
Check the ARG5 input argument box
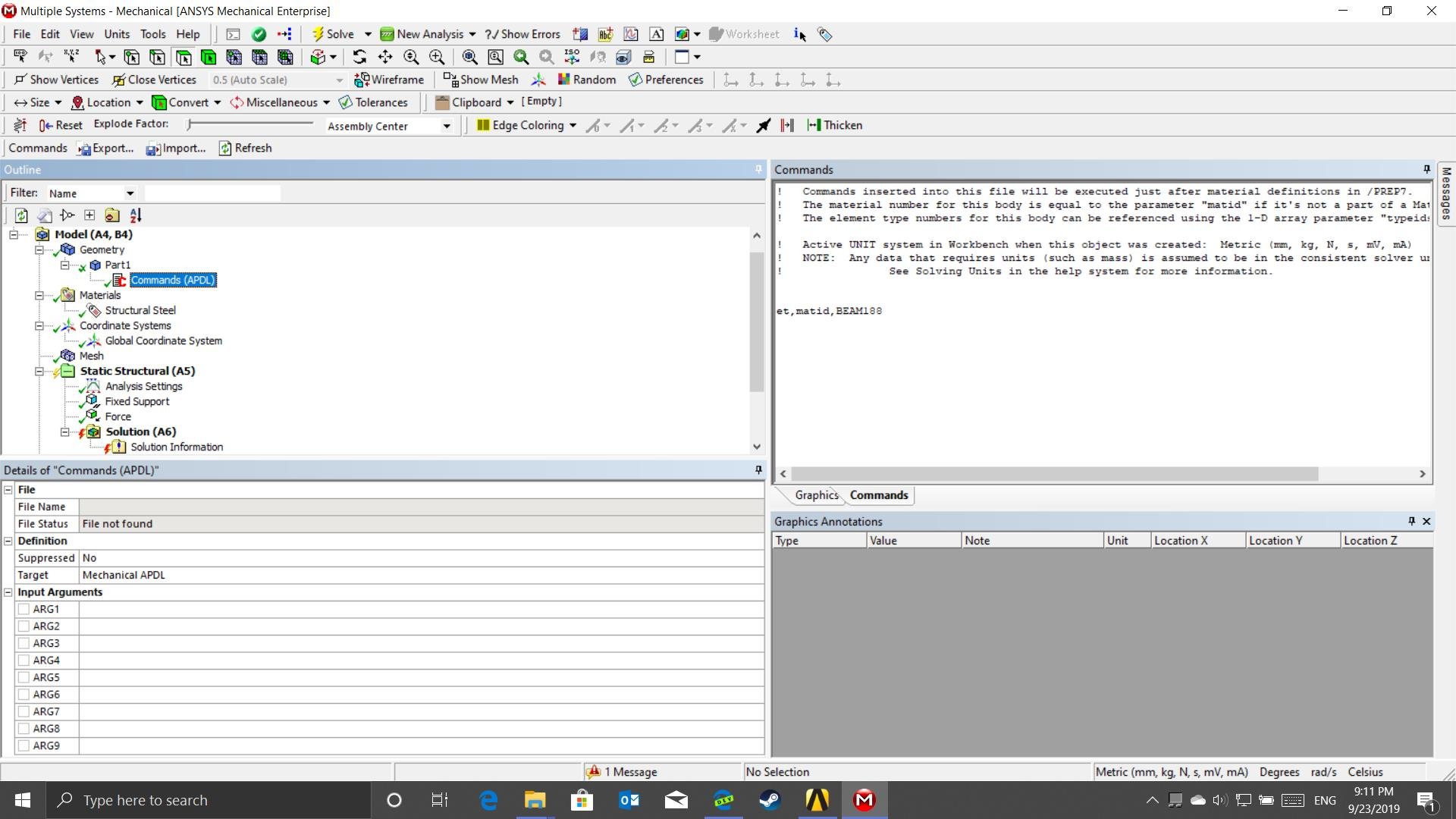(x=24, y=677)
